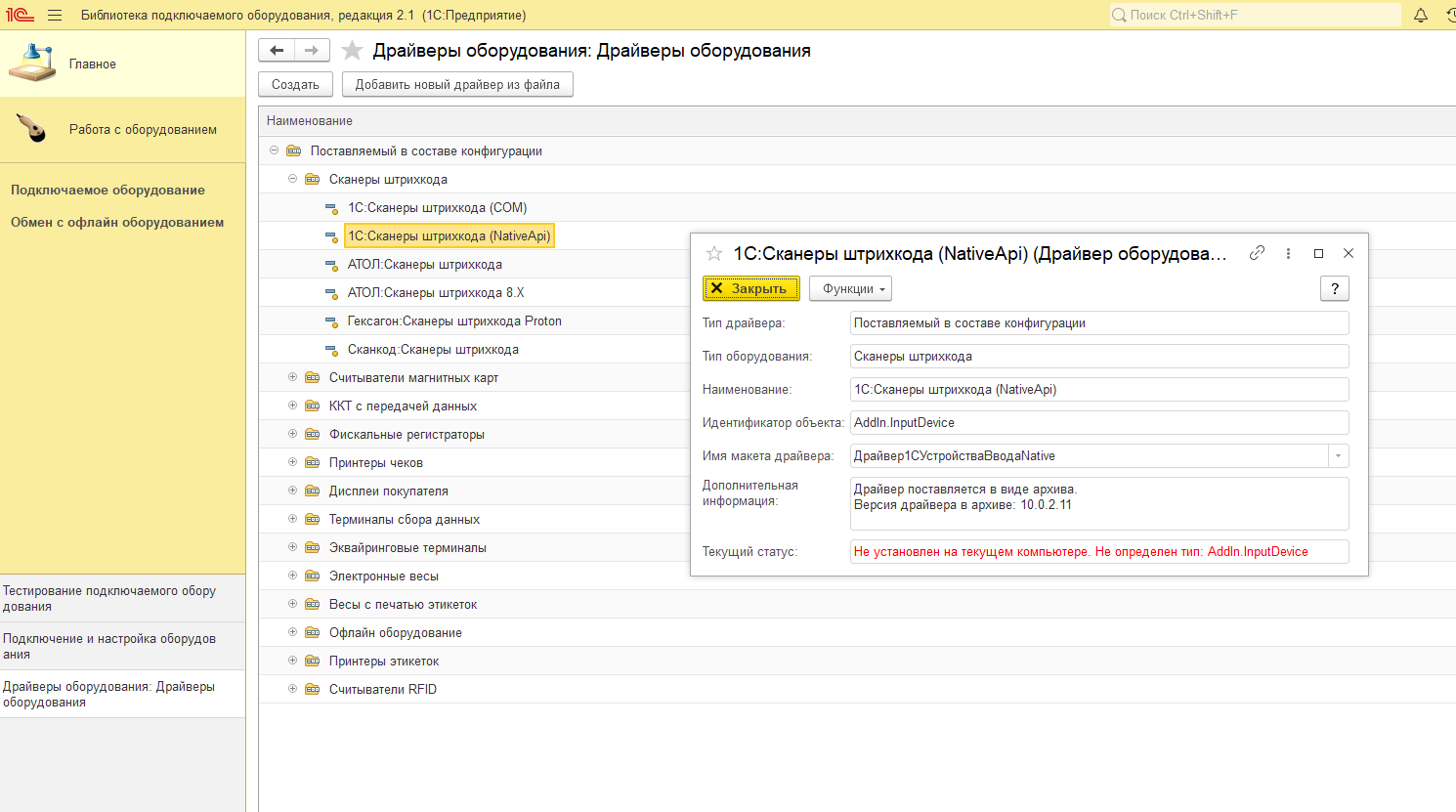Click the search field Ctrl+Shift+F

(x=1255, y=15)
